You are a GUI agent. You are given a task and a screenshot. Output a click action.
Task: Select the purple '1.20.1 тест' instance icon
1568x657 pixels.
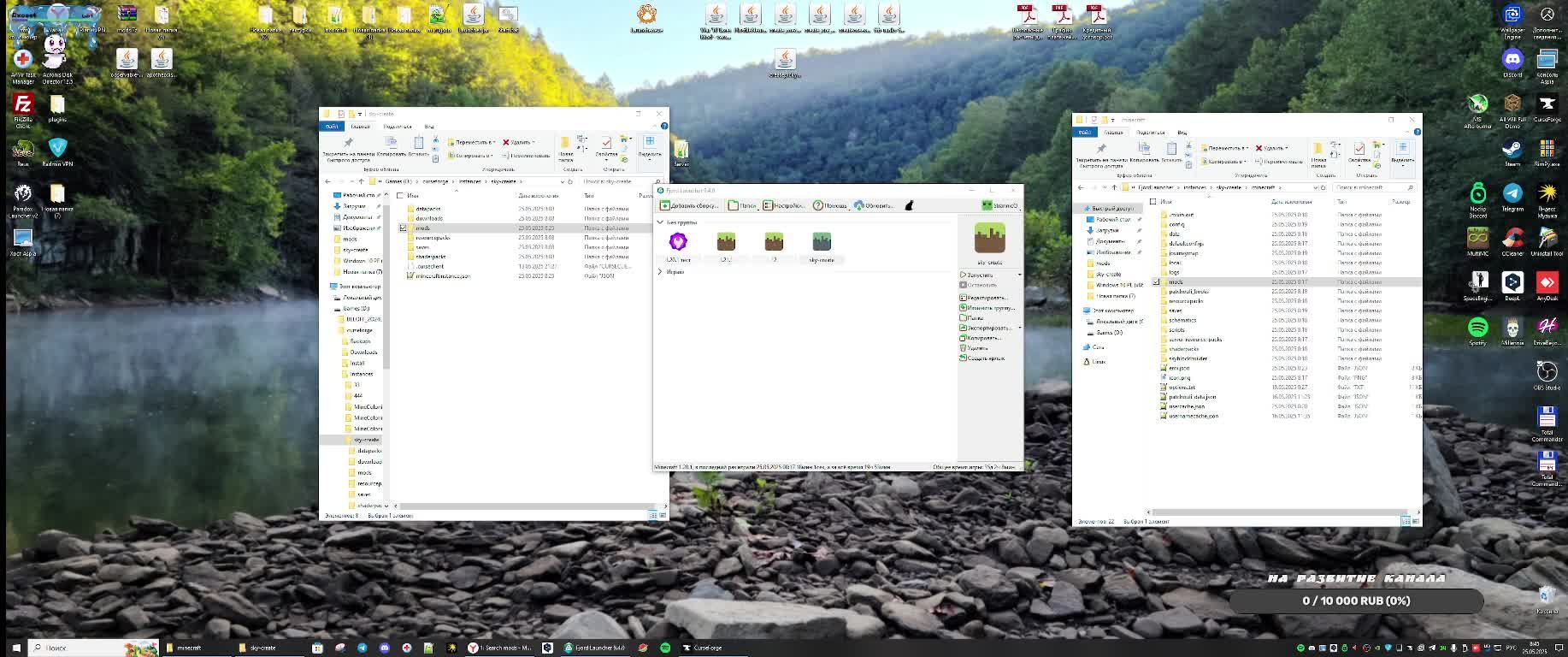(678, 241)
